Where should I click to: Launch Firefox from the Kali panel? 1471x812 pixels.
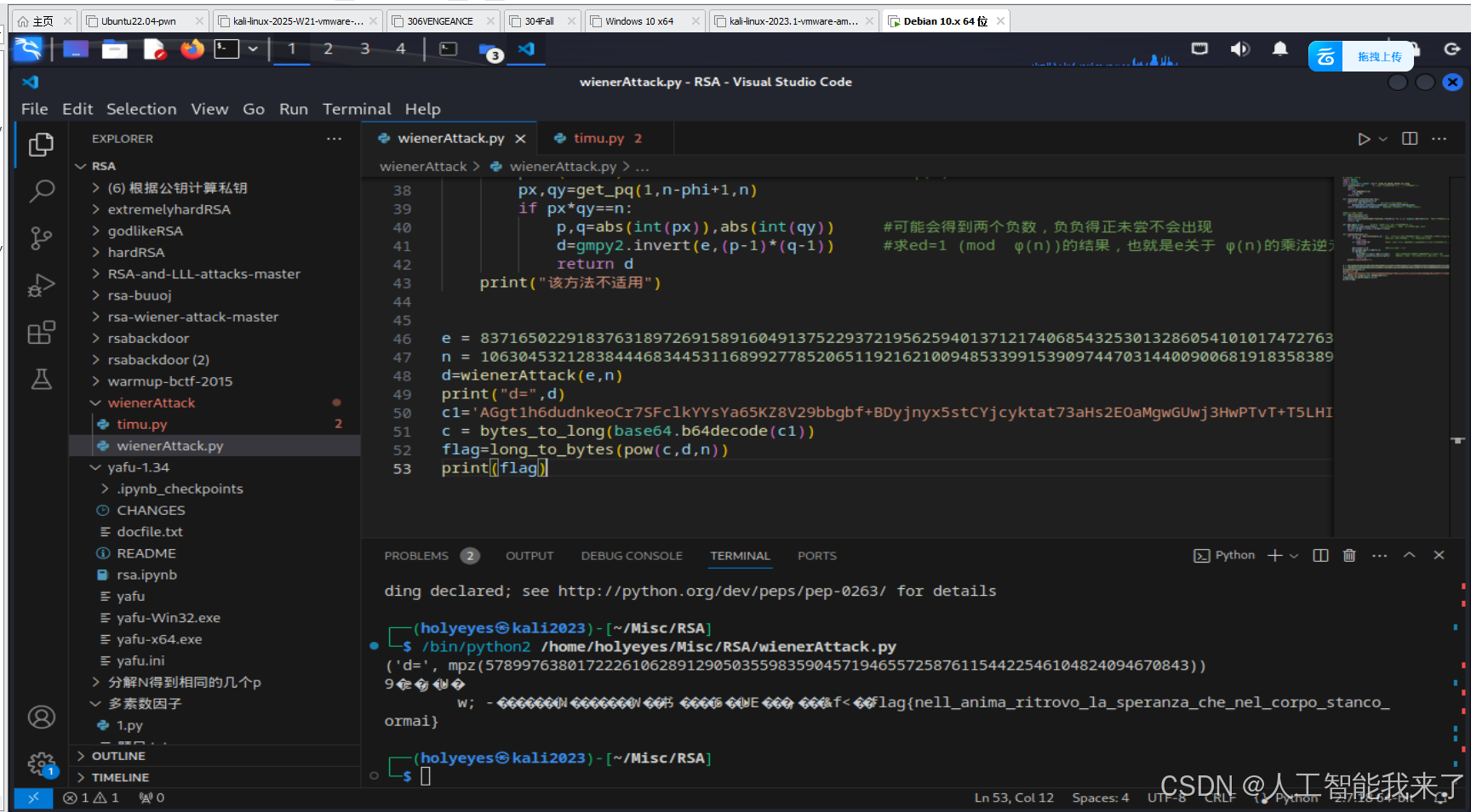click(x=192, y=49)
